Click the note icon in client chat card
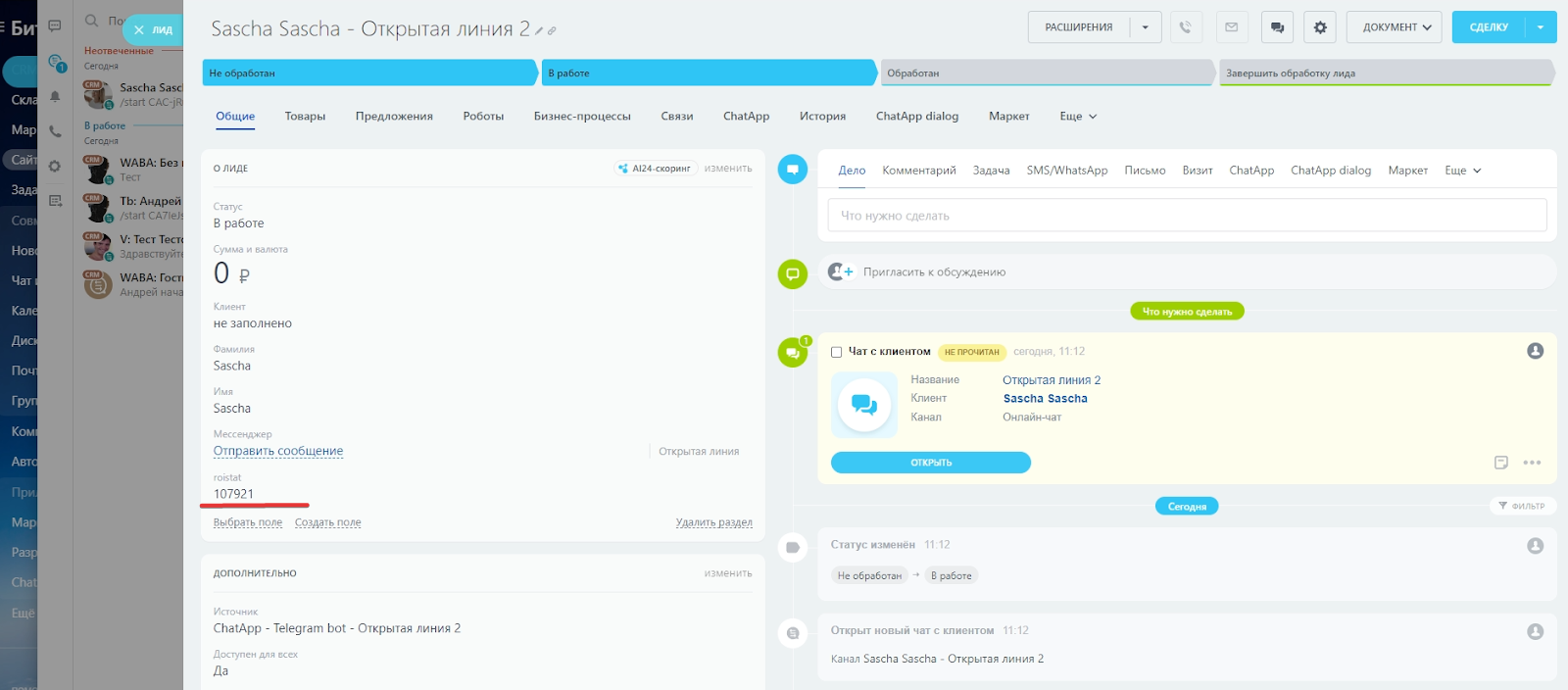The width and height of the screenshot is (1568, 690). click(x=1500, y=463)
